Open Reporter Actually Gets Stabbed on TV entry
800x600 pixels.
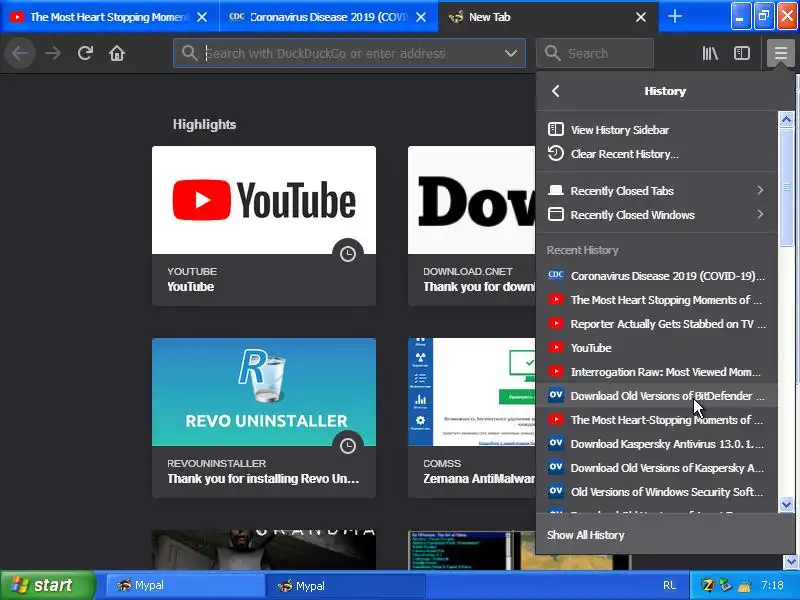[657, 323]
